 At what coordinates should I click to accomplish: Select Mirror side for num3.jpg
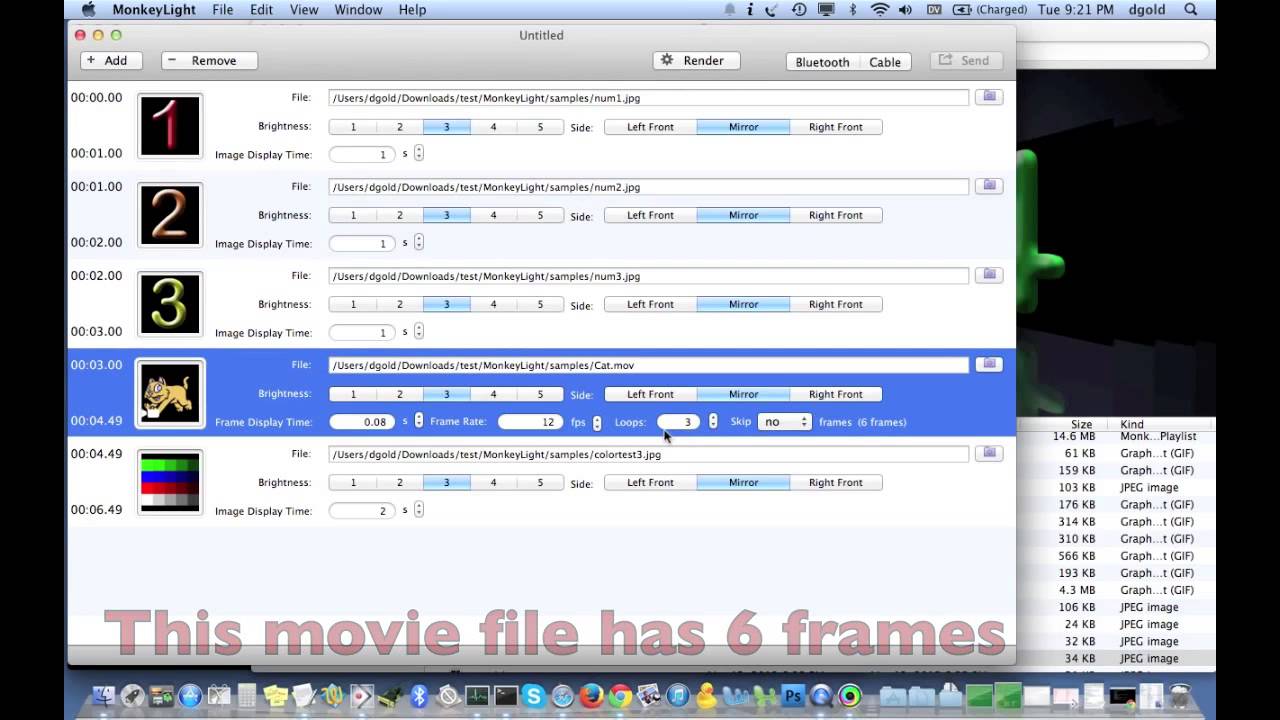click(x=743, y=304)
